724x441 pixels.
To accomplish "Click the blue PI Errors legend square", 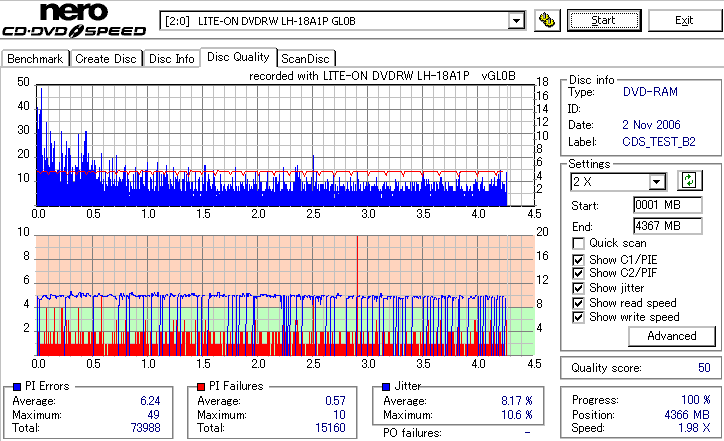I will [17, 387].
